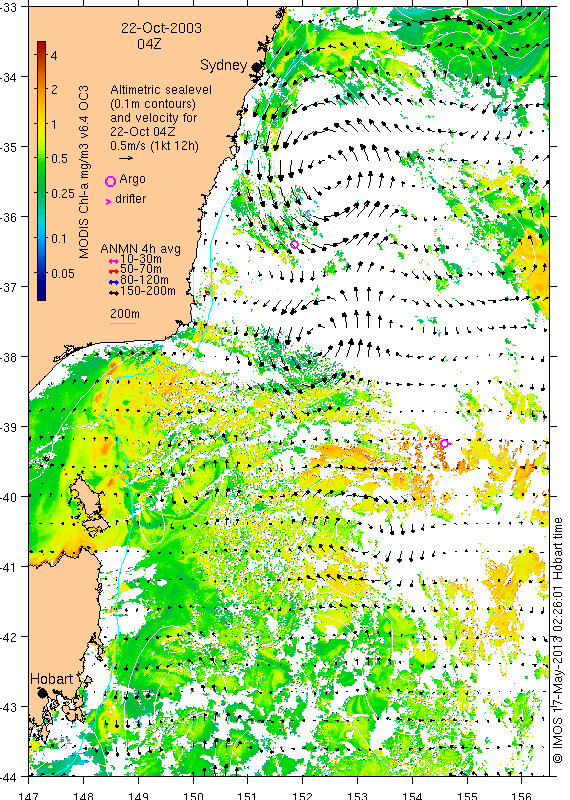Click the 'ANMN 4h avg' heading
This screenshot has width=570, height=800.
[x=140, y=249]
